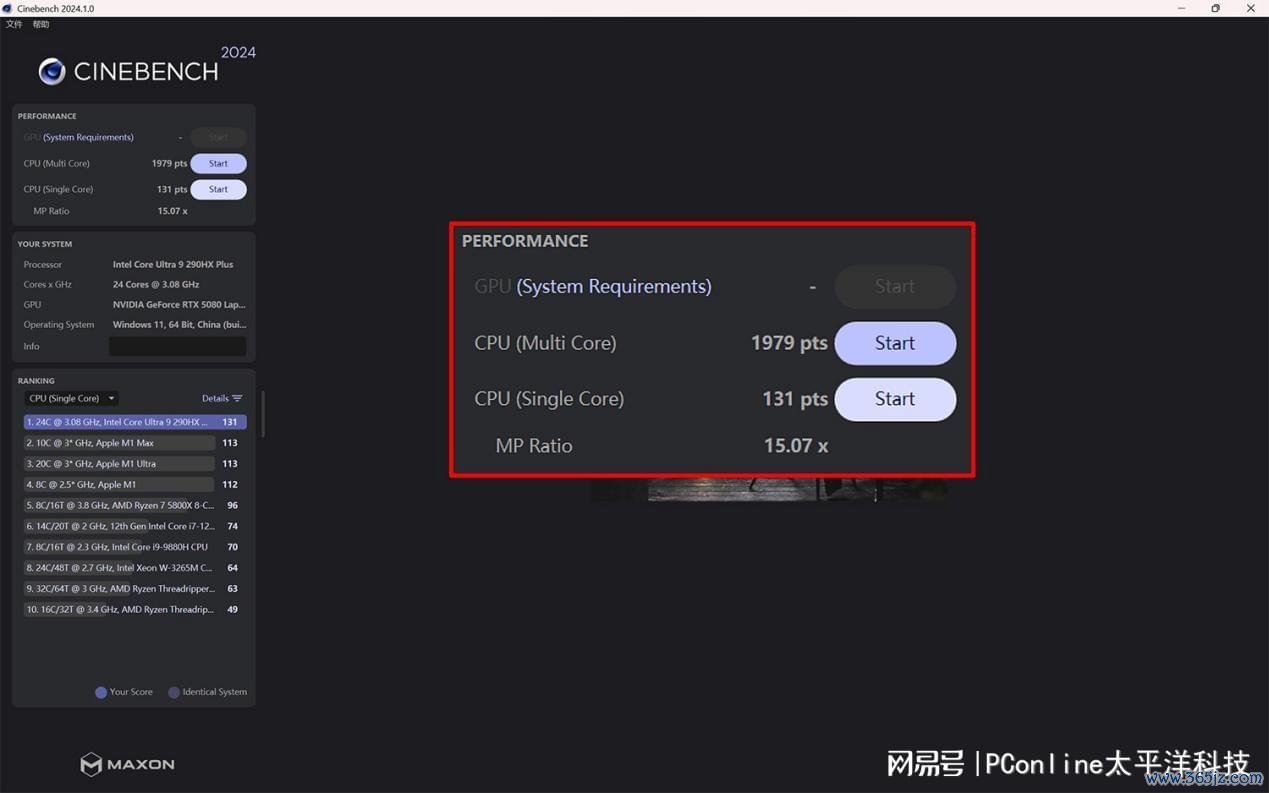The height and width of the screenshot is (793, 1269).
Task: Click the score 113 of the Apple M1 Max row
Action: point(230,443)
